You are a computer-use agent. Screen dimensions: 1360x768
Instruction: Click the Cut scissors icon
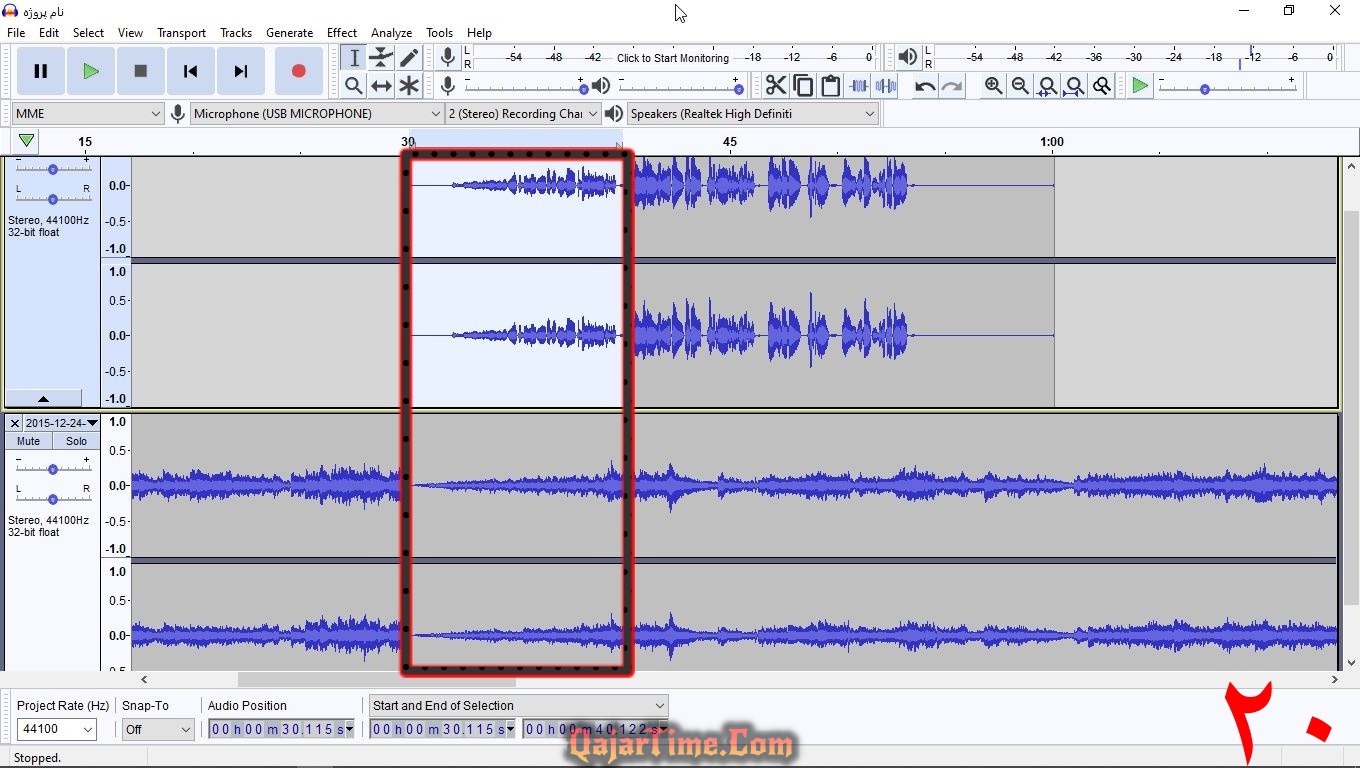point(776,86)
